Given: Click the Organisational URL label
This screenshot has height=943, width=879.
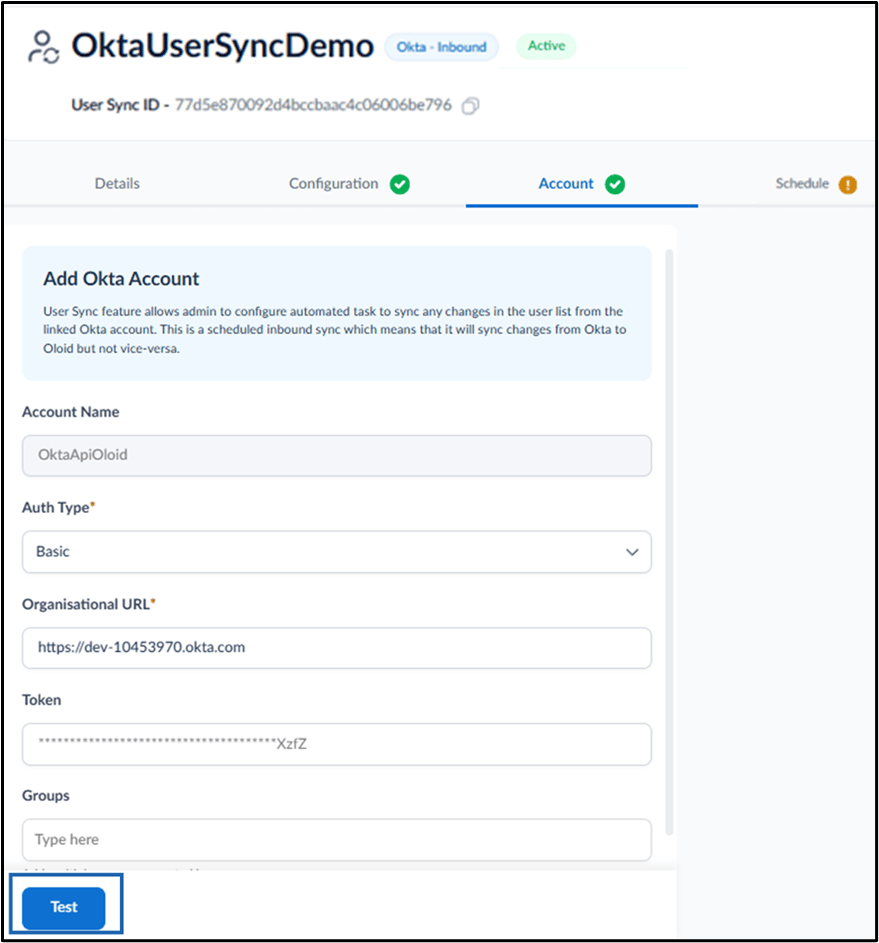Looking at the screenshot, I should (88, 604).
